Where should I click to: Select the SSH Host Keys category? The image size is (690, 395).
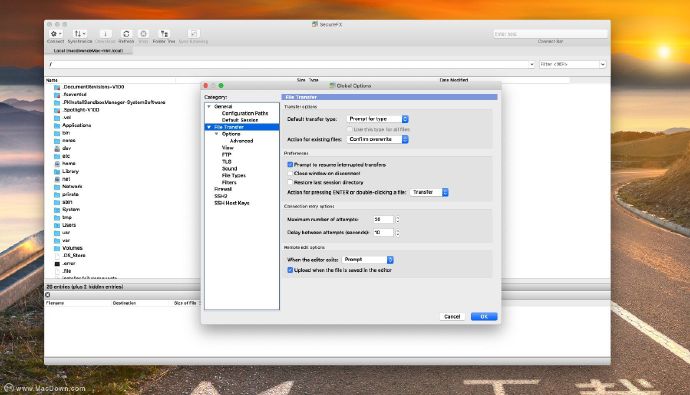point(232,203)
